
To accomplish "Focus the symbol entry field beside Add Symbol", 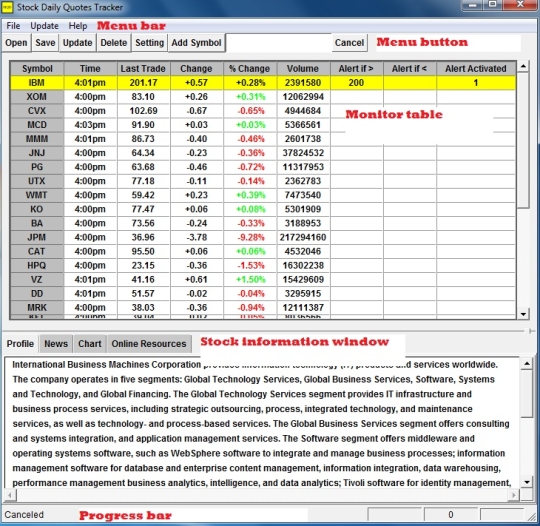I will pos(279,43).
